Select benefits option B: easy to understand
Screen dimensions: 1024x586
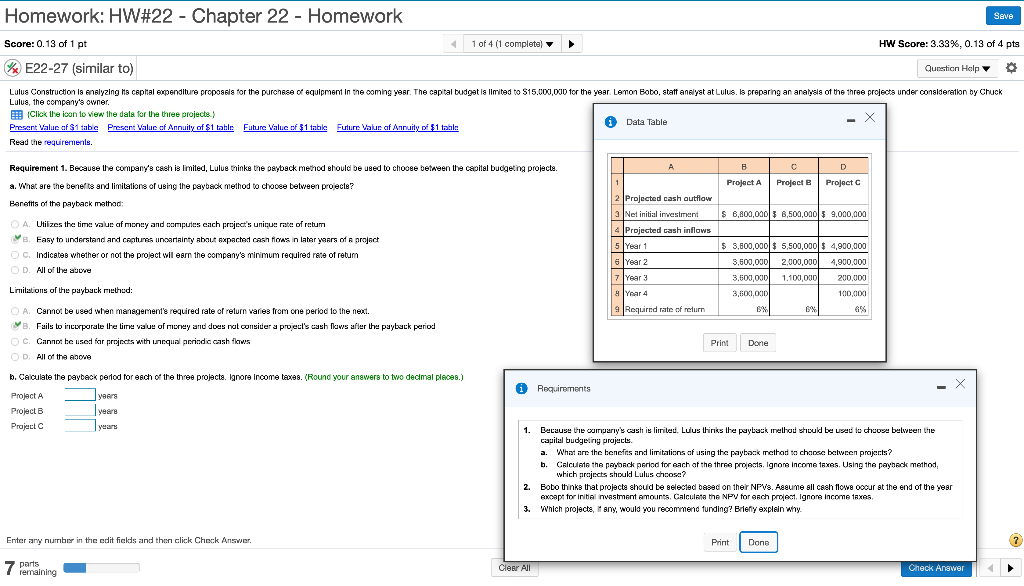[15, 239]
